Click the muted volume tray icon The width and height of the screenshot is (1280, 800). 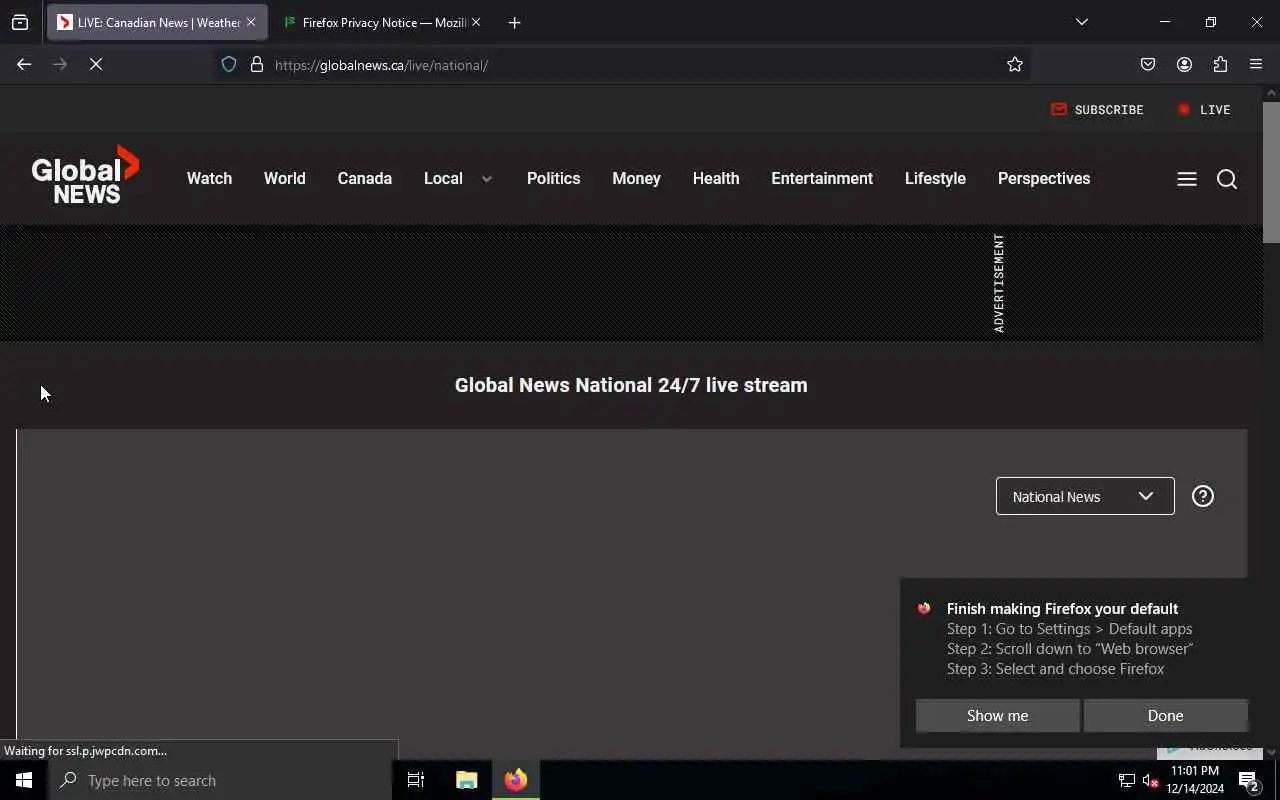(1150, 781)
